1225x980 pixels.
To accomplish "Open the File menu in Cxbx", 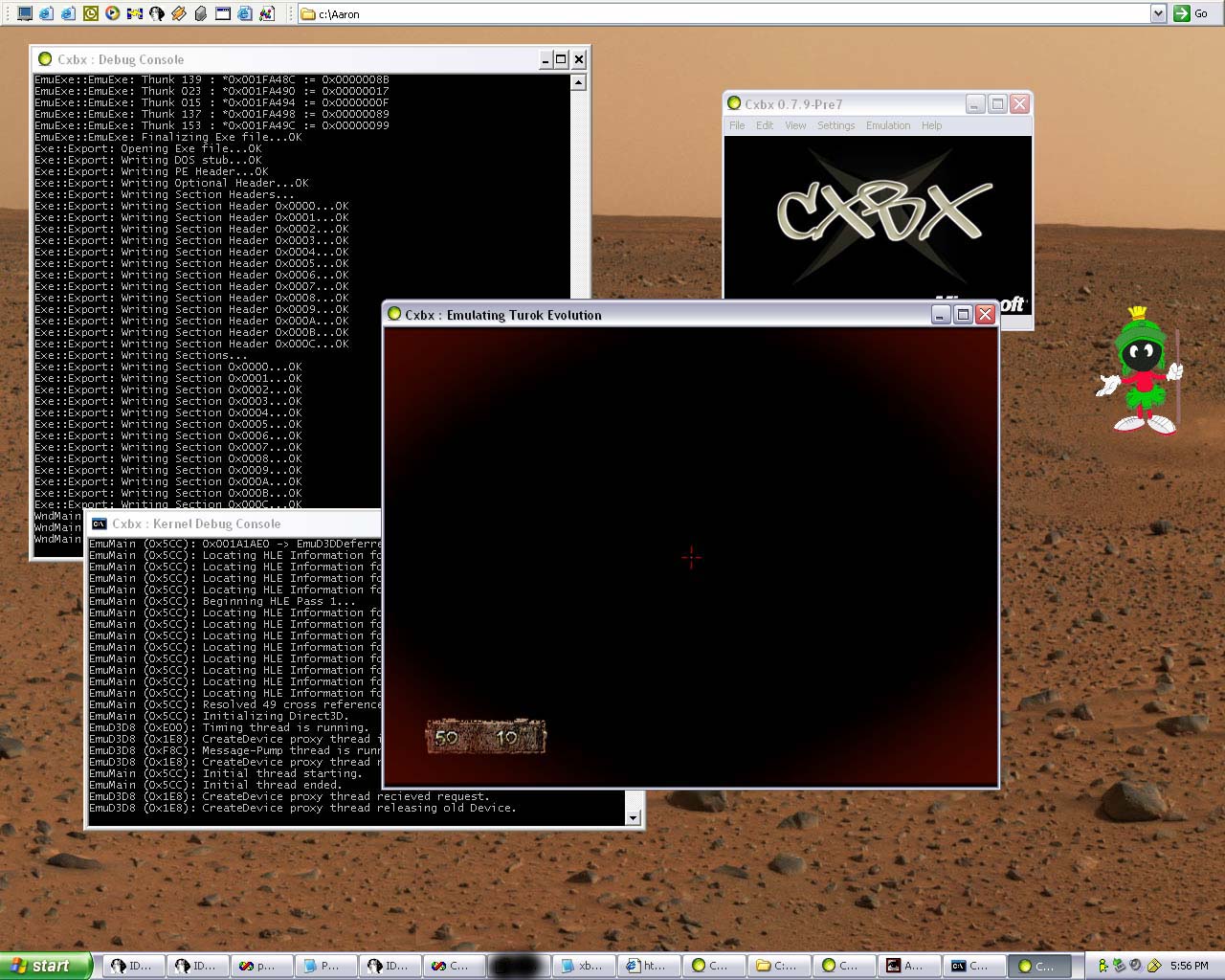I will pos(737,125).
